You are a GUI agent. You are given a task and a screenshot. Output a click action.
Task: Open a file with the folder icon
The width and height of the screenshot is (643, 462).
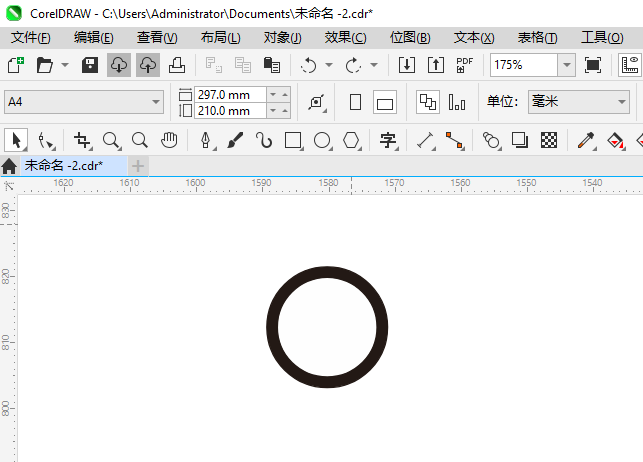[x=44, y=65]
